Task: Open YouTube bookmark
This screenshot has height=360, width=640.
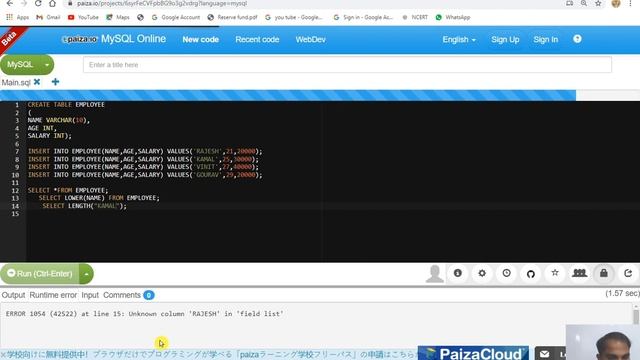Action: (83, 17)
